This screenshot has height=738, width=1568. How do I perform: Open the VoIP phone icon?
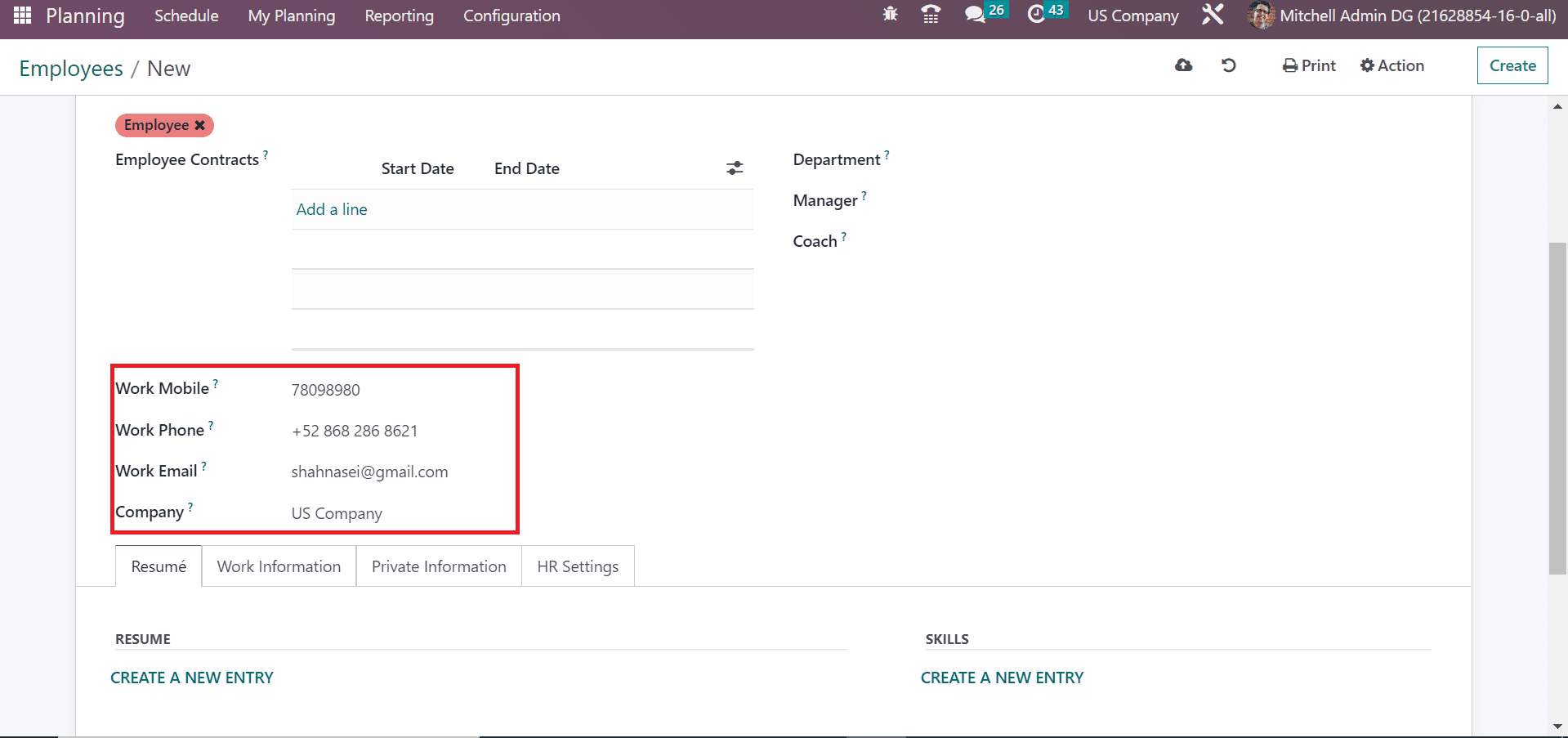[x=931, y=14]
